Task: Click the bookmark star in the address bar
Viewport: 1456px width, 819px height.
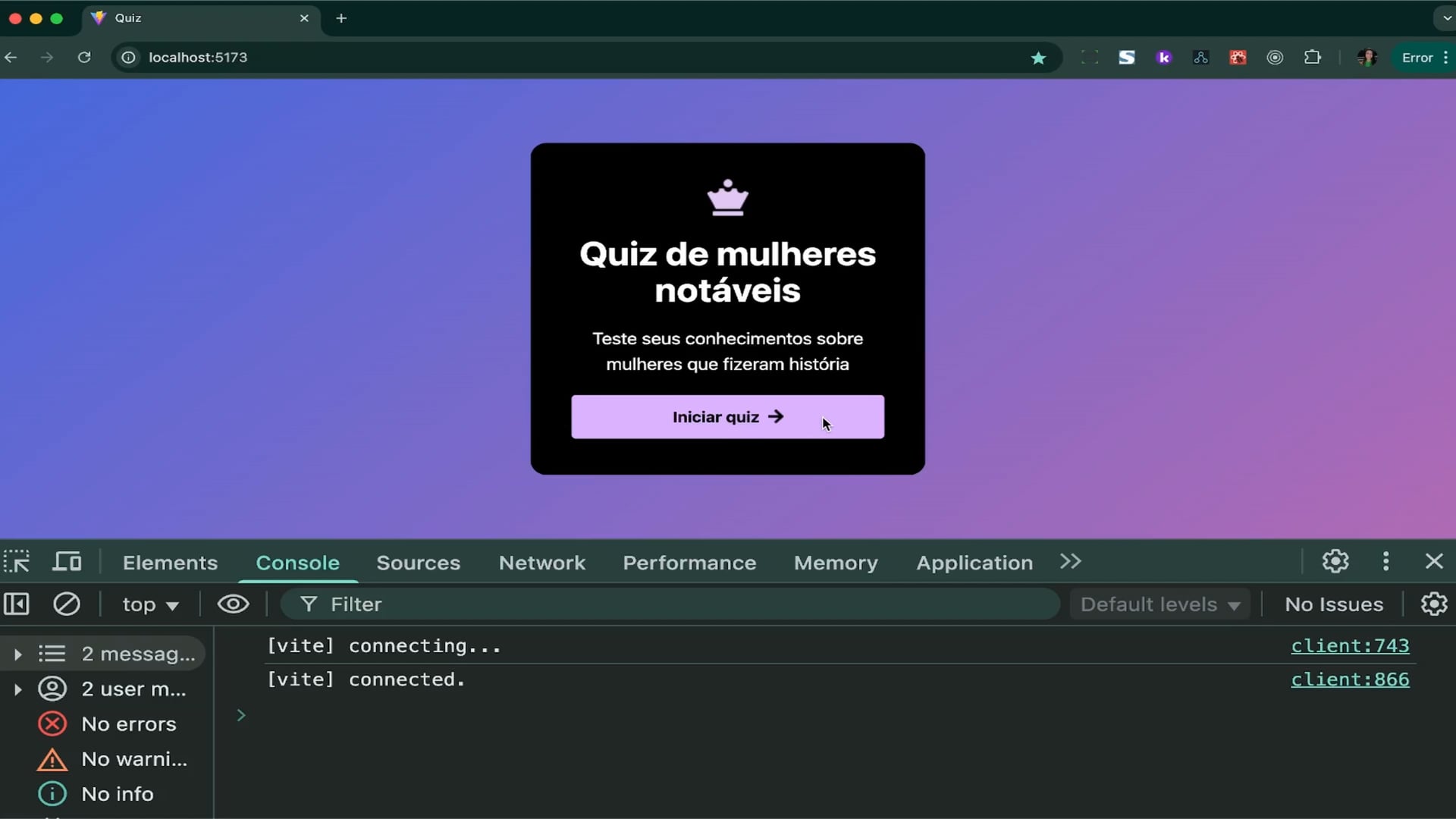Action: click(x=1038, y=58)
